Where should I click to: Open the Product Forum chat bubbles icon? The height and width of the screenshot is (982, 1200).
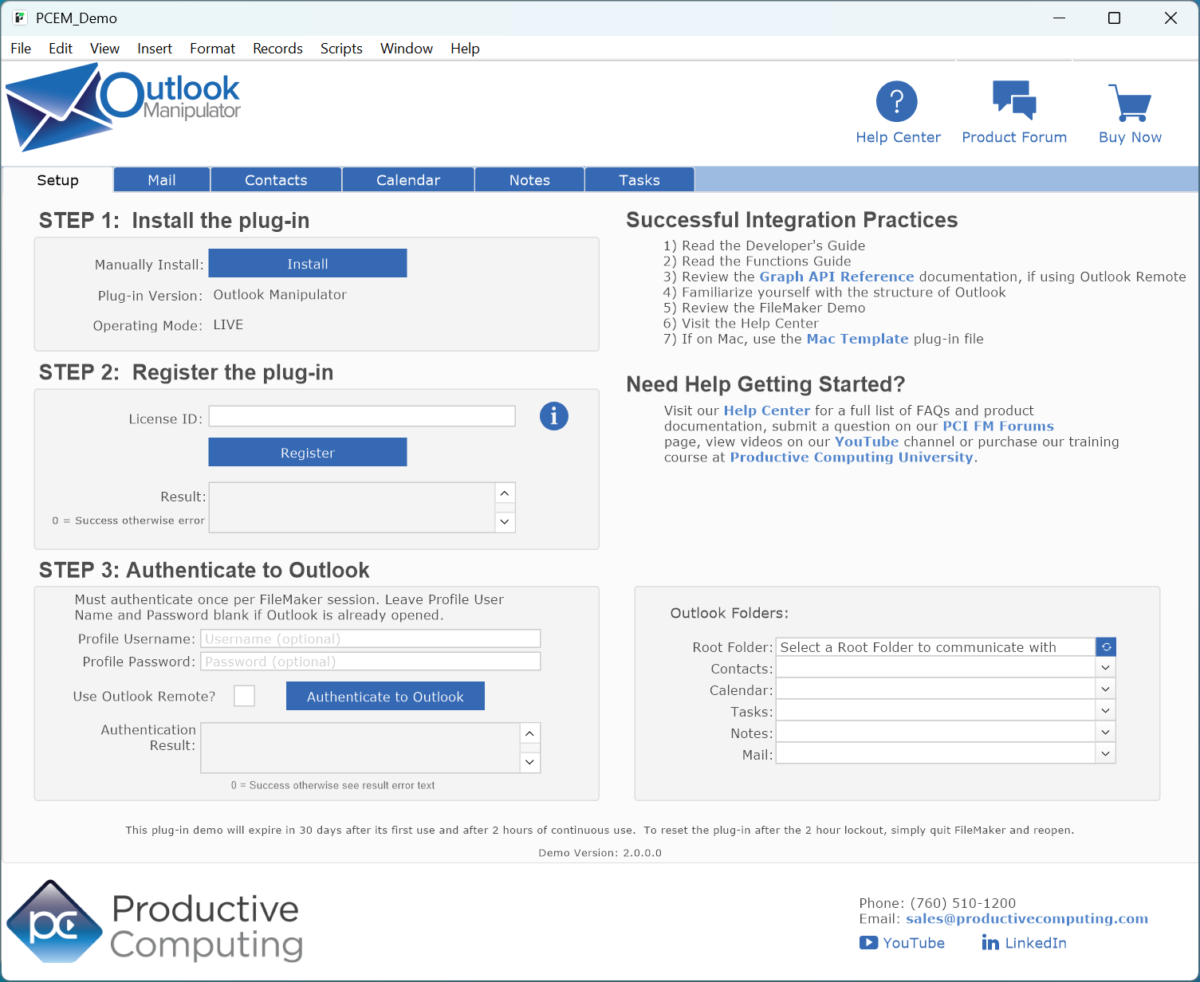(1014, 101)
